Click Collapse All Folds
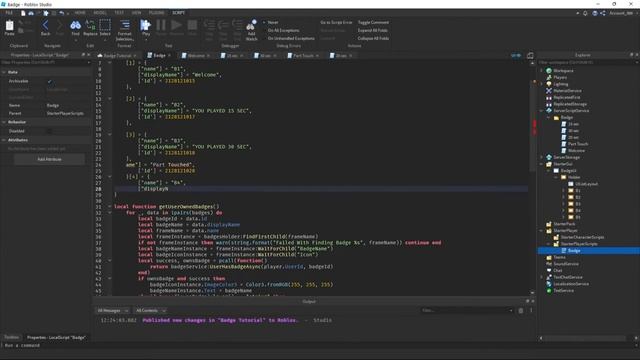 [373, 38]
